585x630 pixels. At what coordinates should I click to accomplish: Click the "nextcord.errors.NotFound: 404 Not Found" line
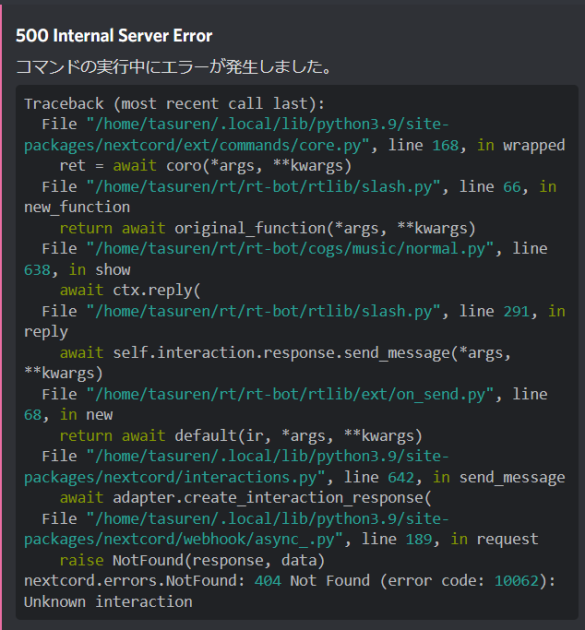click(x=290, y=581)
